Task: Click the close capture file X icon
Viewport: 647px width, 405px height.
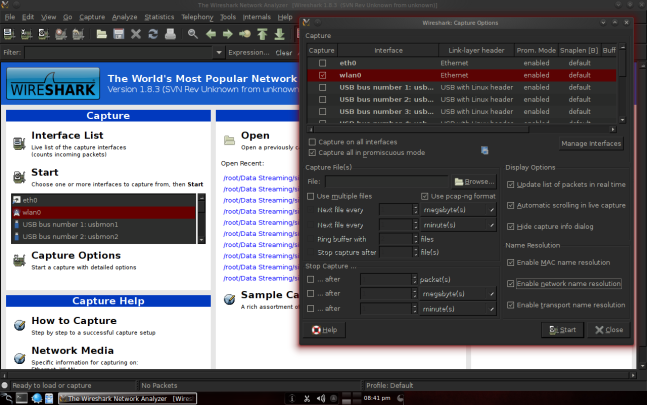Action: [x=136, y=34]
